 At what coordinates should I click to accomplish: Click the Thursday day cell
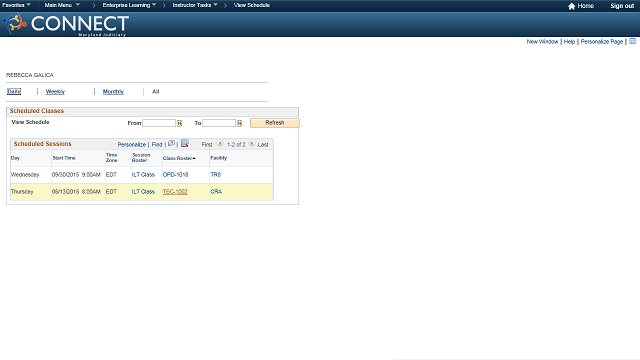pos(22,192)
